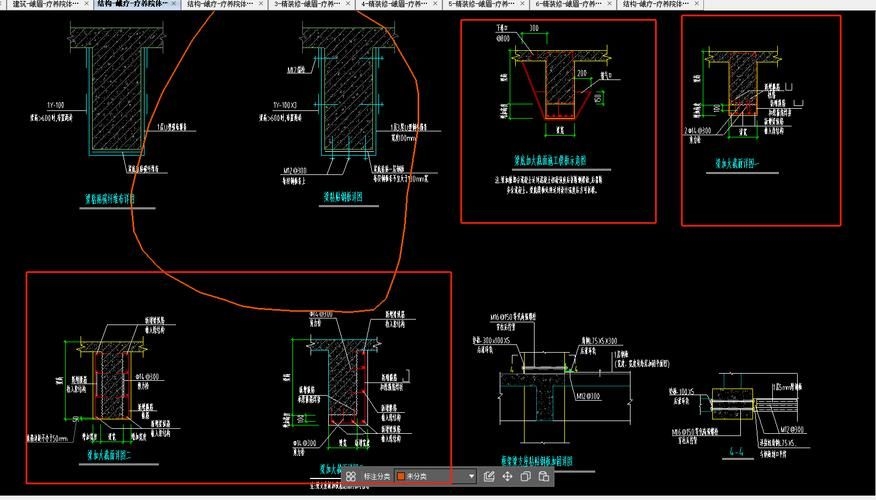The width and height of the screenshot is (876, 500).
Task: Go to the 6-精装修-破磨-疗养 tab
Action: pos(567,4)
